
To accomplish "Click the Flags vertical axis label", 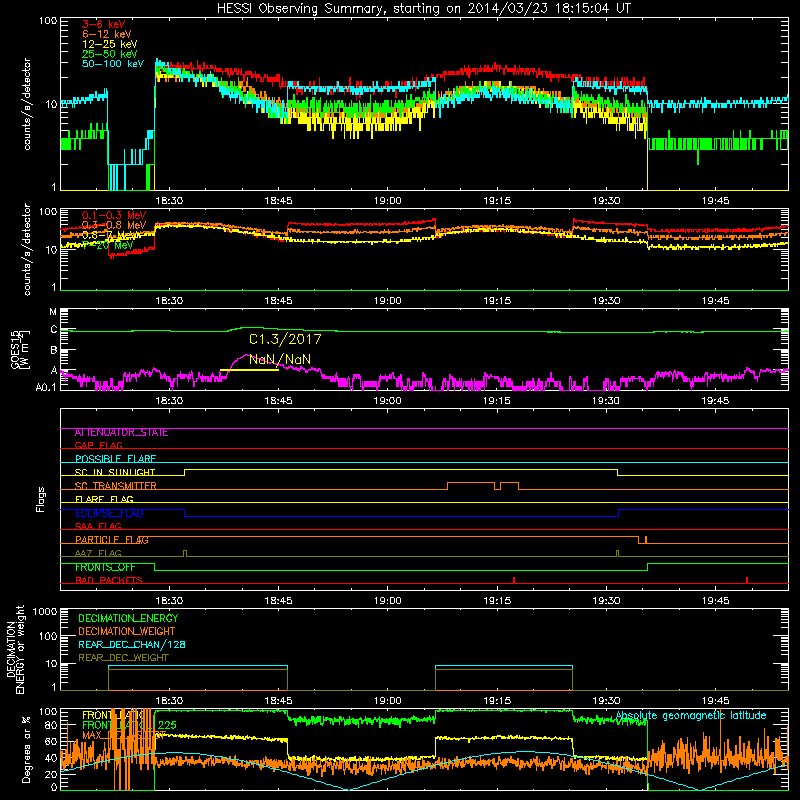I will coord(41,499).
